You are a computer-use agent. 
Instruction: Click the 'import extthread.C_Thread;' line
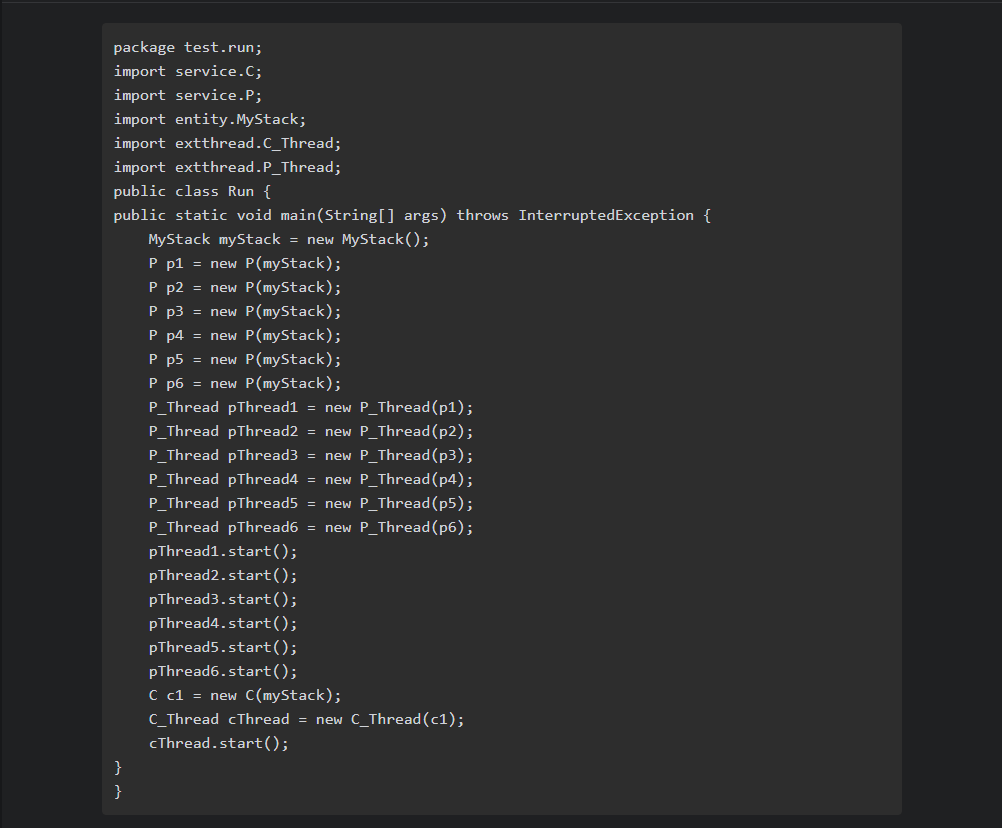coord(227,143)
